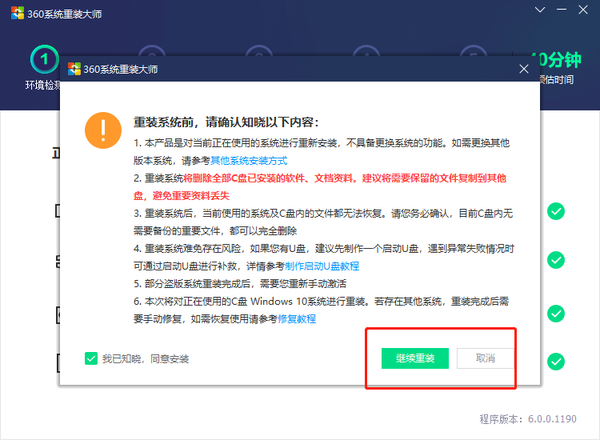
Task: Open 制作启动U盘教程 link
Action: 321,266
